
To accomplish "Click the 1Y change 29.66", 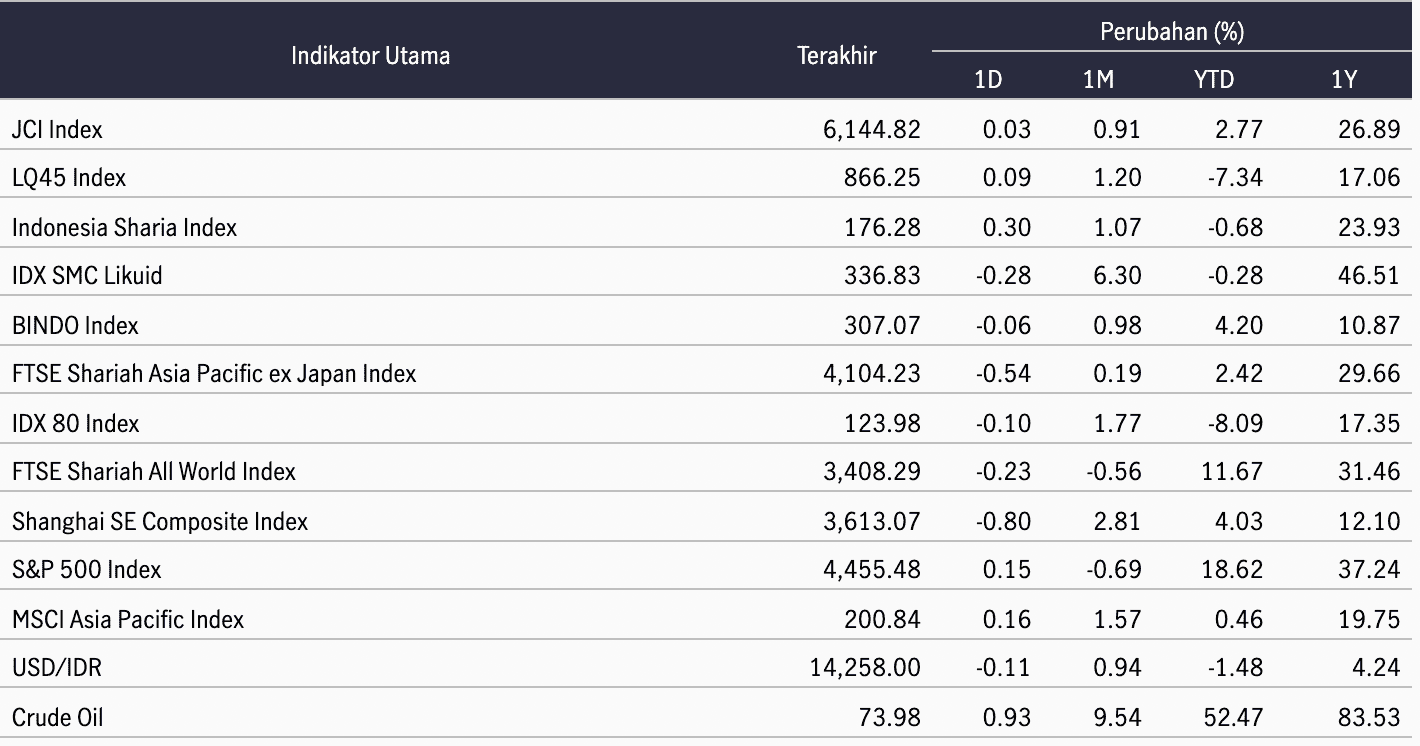I will (1370, 374).
